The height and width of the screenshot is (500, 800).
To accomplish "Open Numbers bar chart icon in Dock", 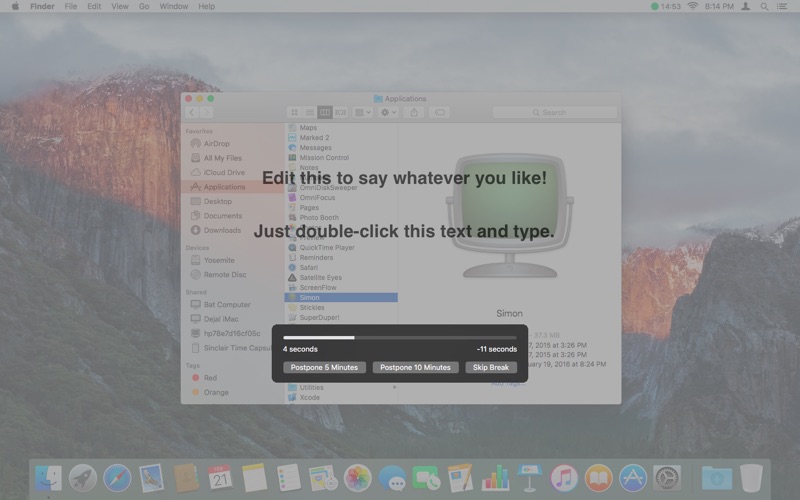I will click(495, 478).
